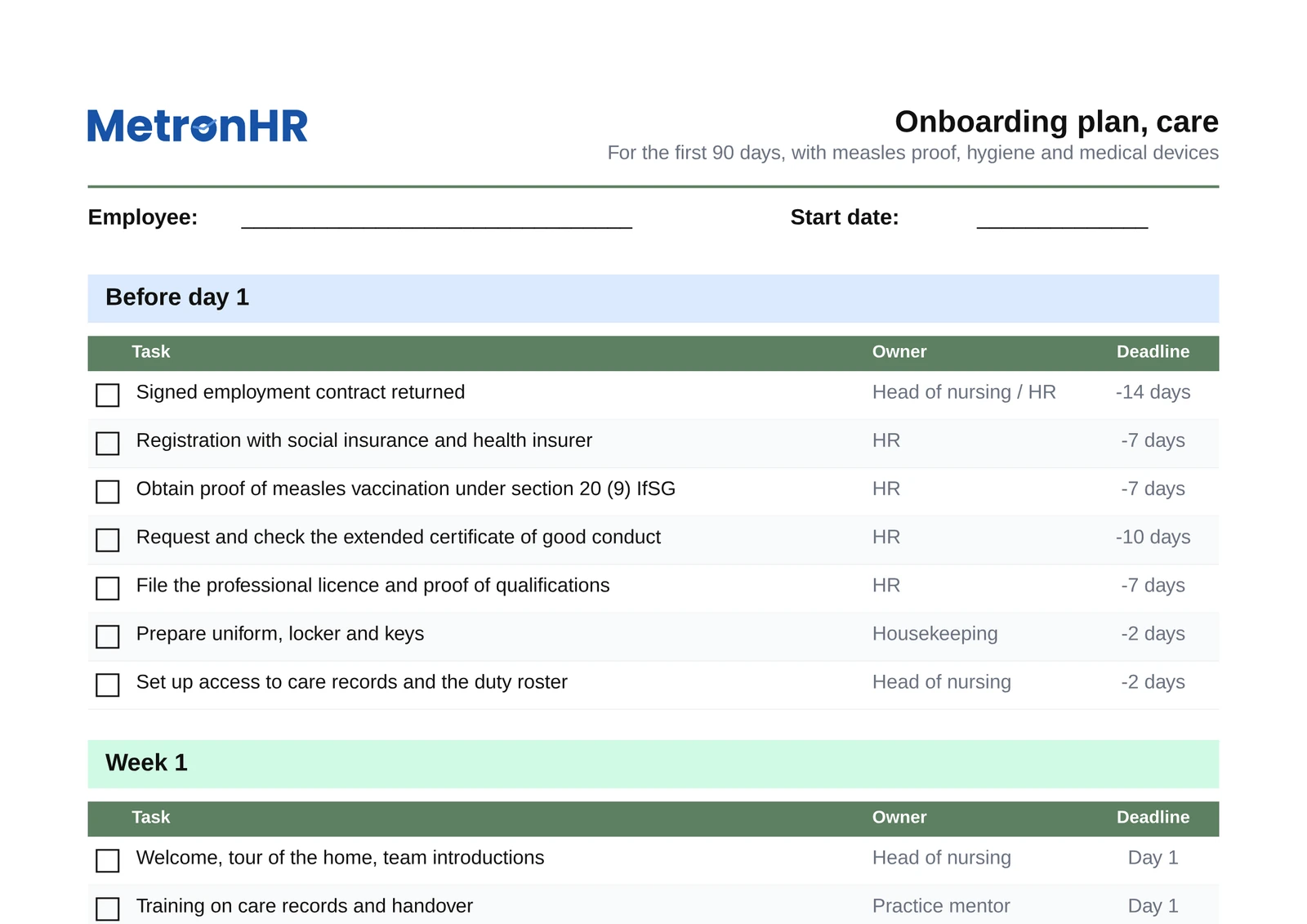Click Day 1 deadline for the Welcome task
Viewport: 1307px width, 924px height.
point(1153,858)
